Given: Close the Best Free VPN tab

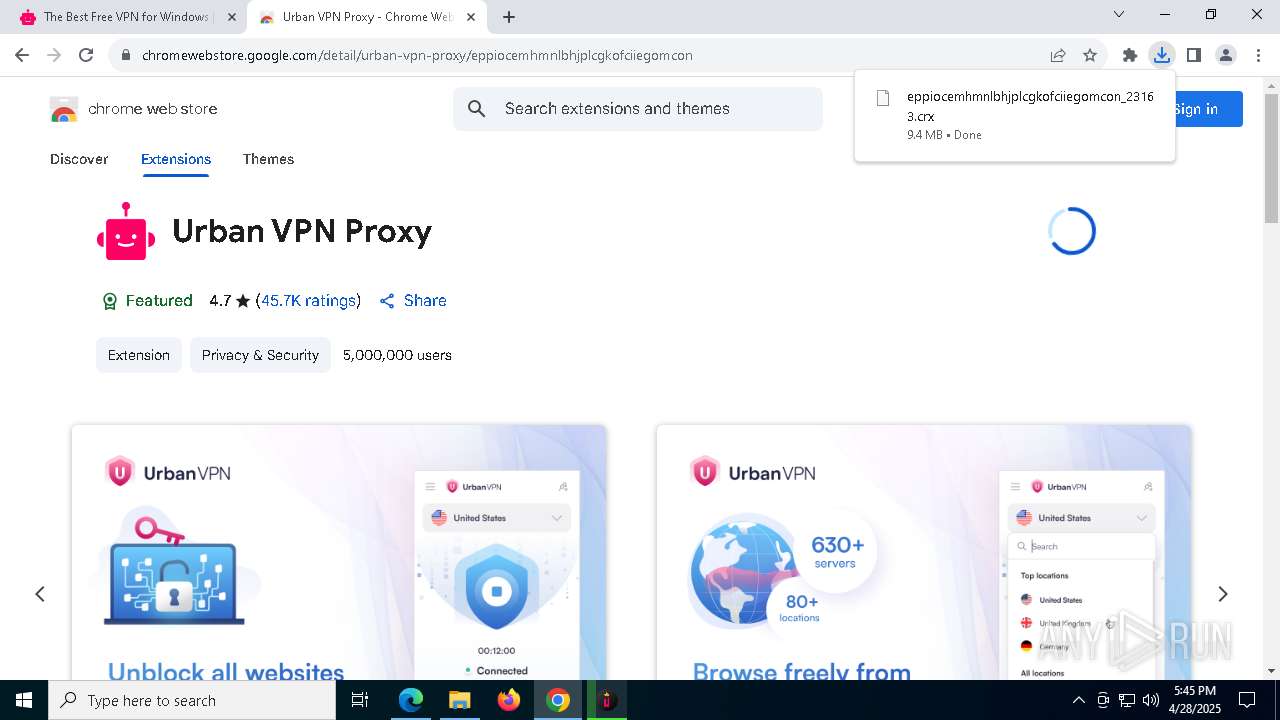Looking at the screenshot, I should click(x=232, y=17).
